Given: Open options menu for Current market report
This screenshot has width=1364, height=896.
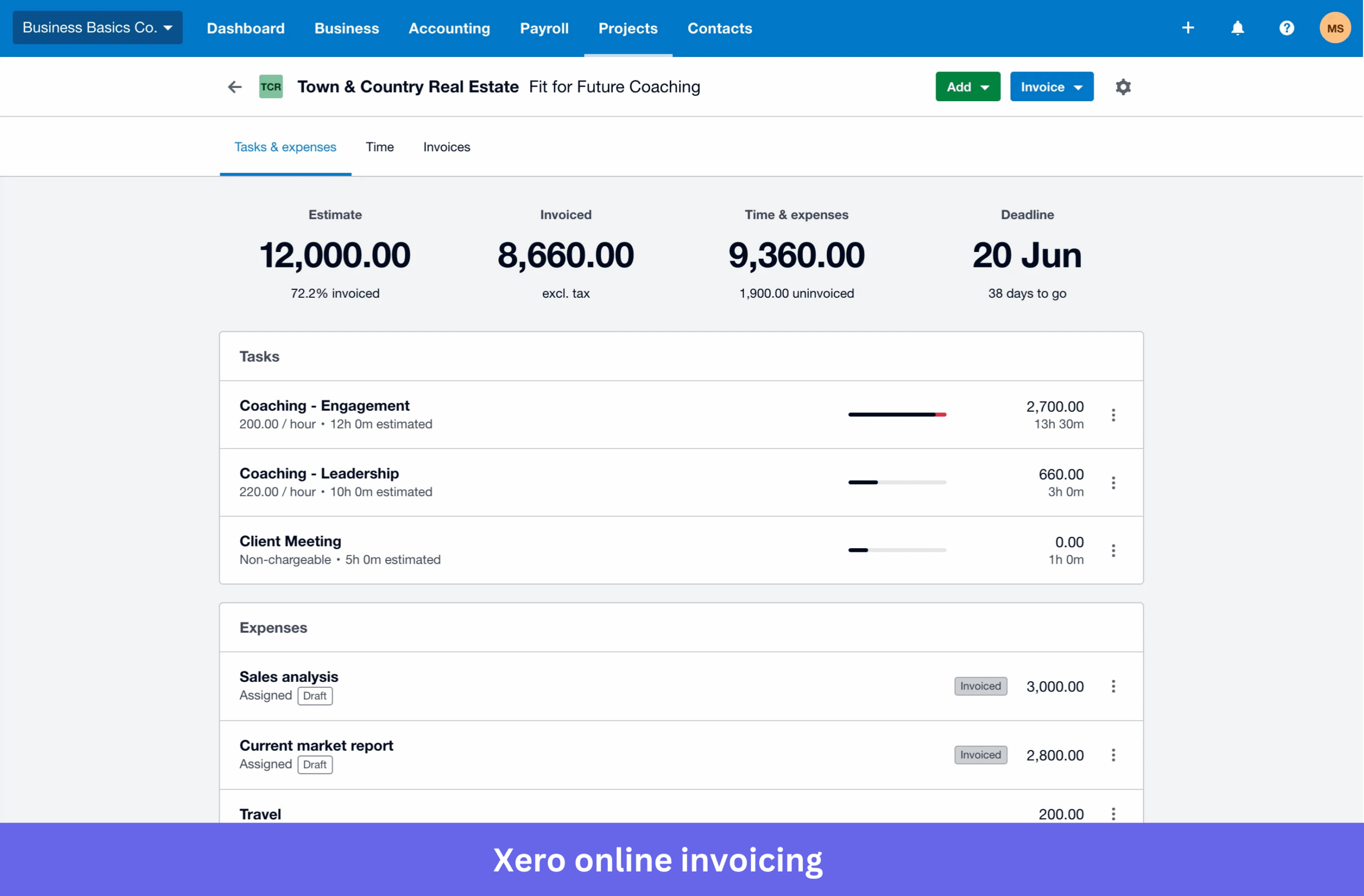Looking at the screenshot, I should pos(1113,754).
